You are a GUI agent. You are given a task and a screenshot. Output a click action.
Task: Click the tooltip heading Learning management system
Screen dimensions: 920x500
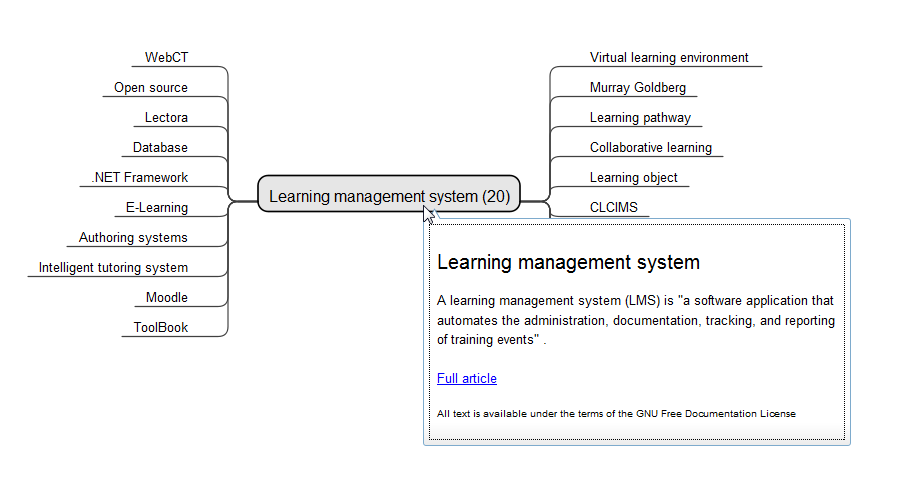click(x=568, y=262)
